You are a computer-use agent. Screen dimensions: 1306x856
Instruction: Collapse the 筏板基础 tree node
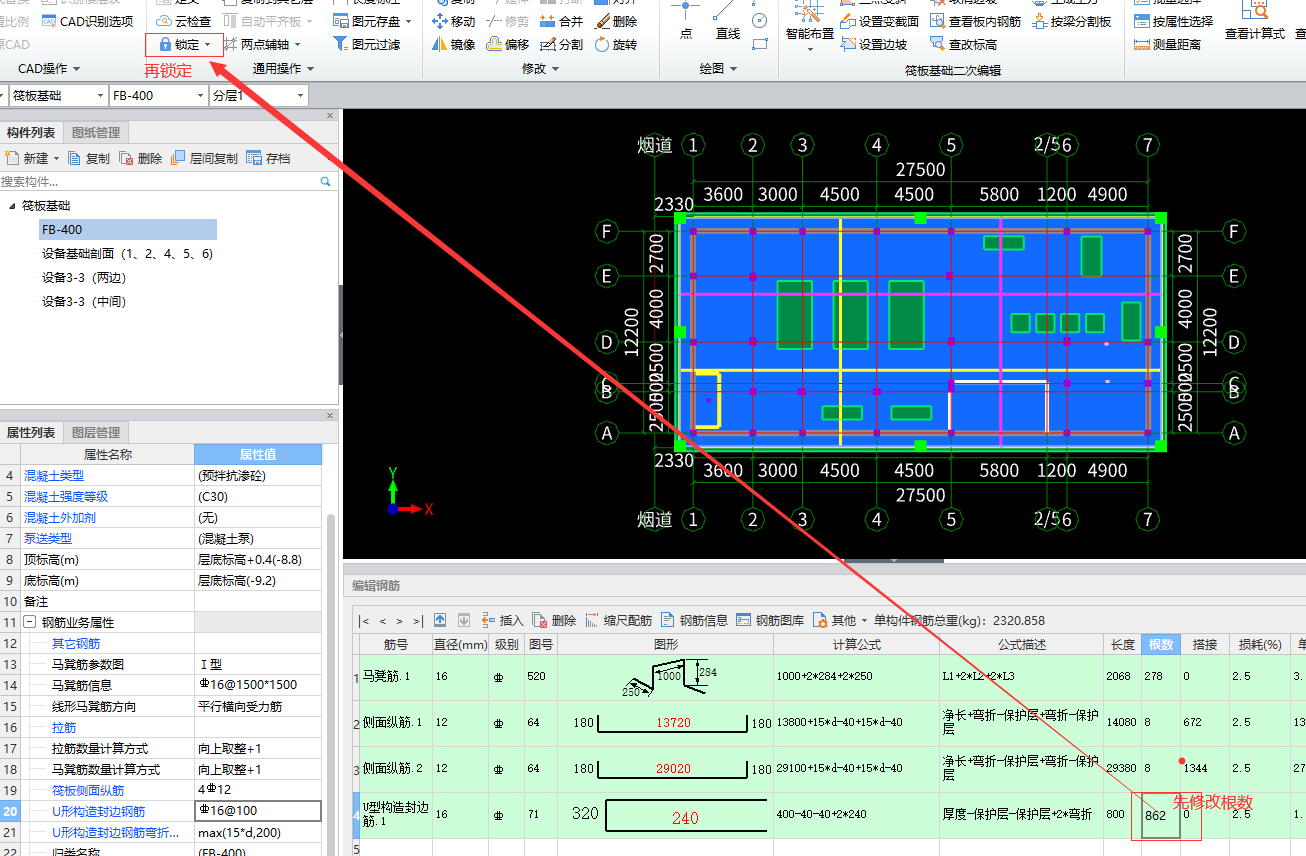click(12, 206)
